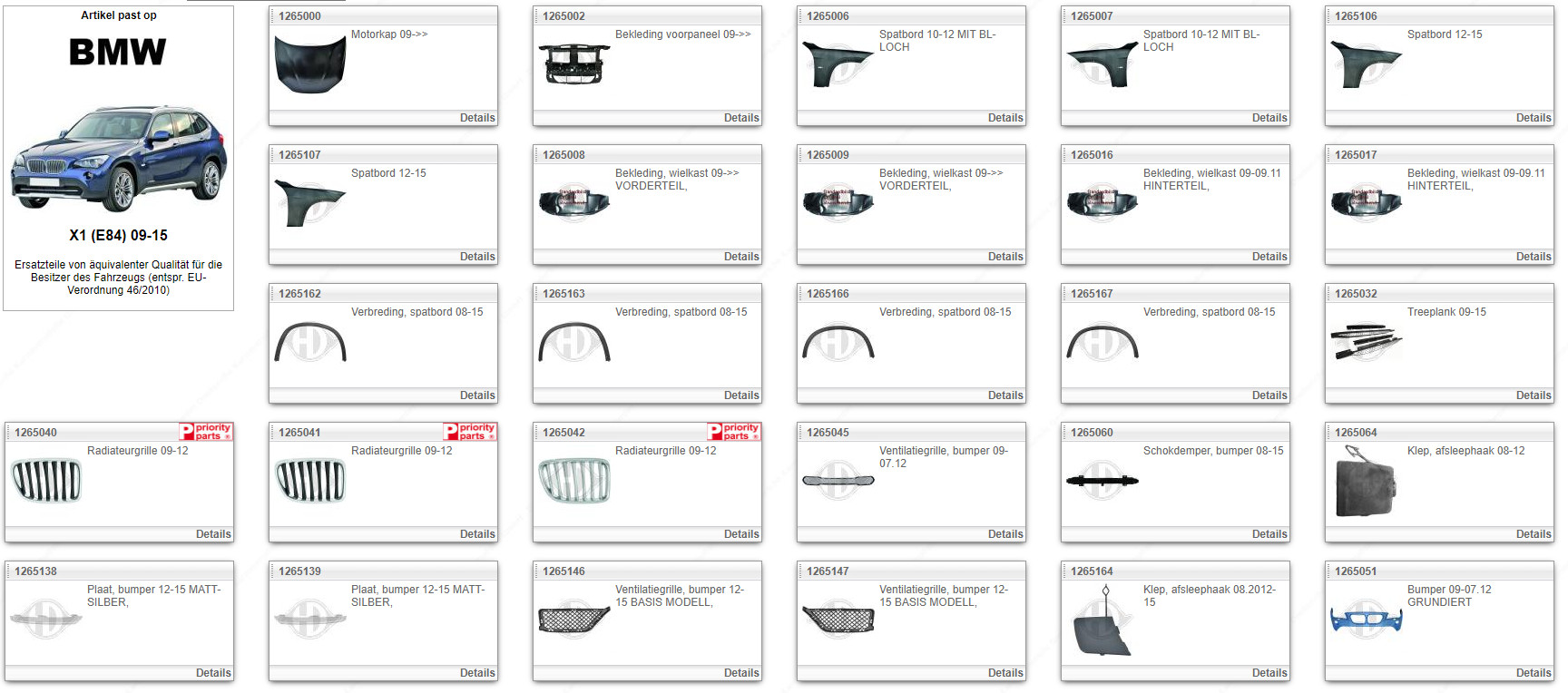Viewport: 1568px width, 693px height.
Task: Open the 1265167 Verbreding spatbord arch image
Action: pyautogui.click(x=1102, y=342)
